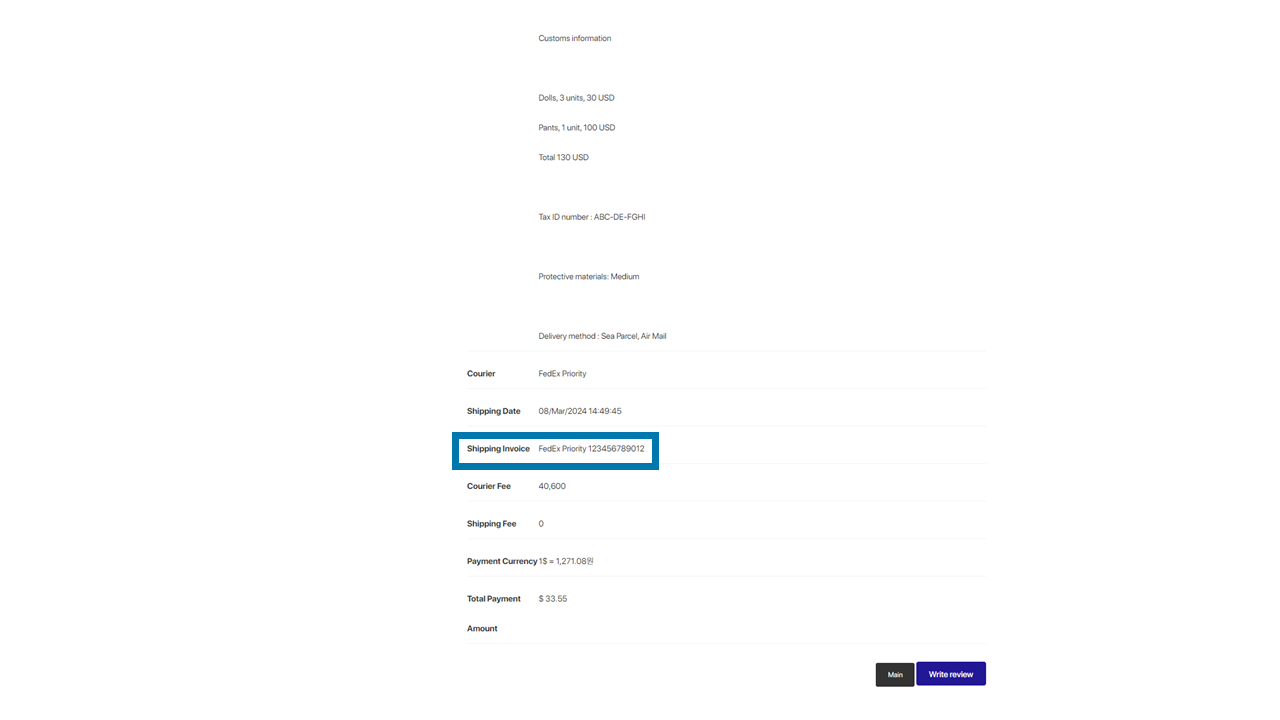The width and height of the screenshot is (1280, 720).
Task: Select the Shipping Invoice label
Action: coord(498,449)
